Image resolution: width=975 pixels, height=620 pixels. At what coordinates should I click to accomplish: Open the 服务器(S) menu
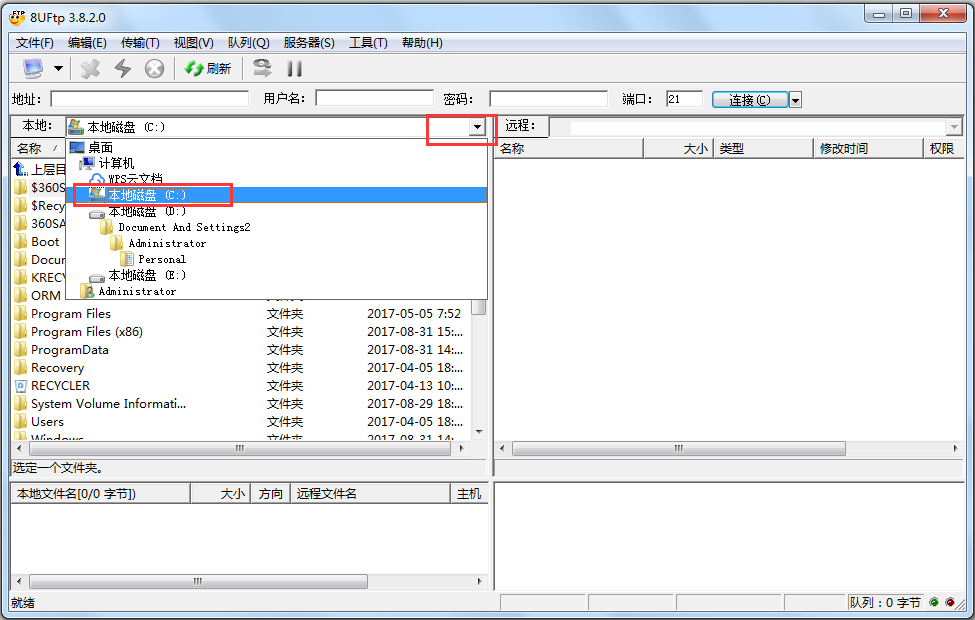tap(309, 43)
